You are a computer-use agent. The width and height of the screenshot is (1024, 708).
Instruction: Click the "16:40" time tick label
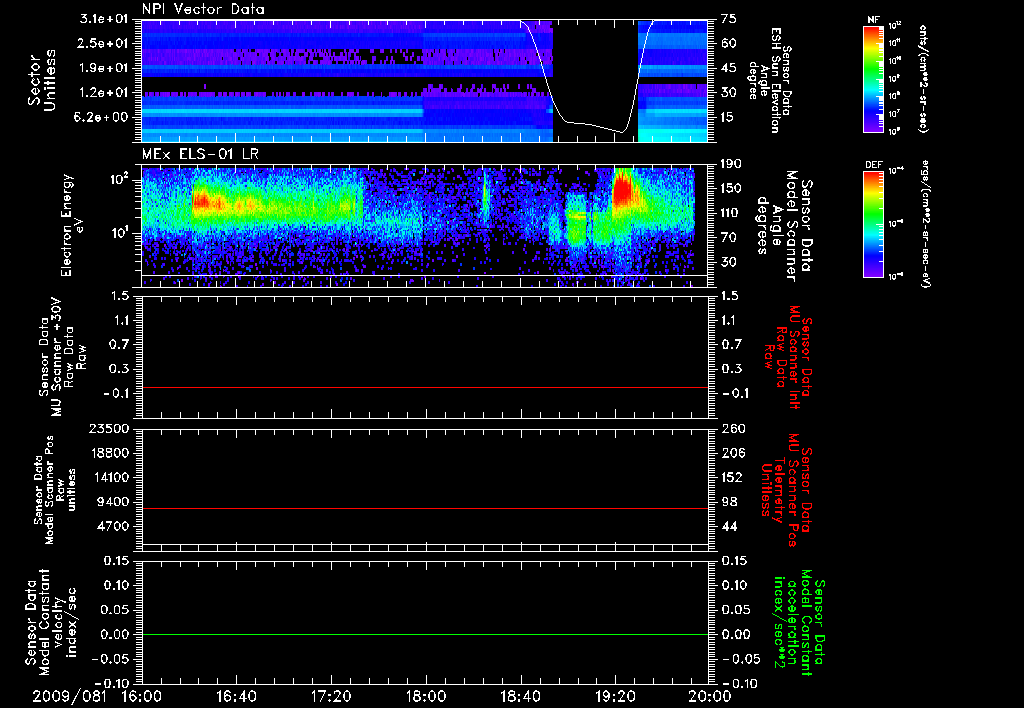[236, 697]
